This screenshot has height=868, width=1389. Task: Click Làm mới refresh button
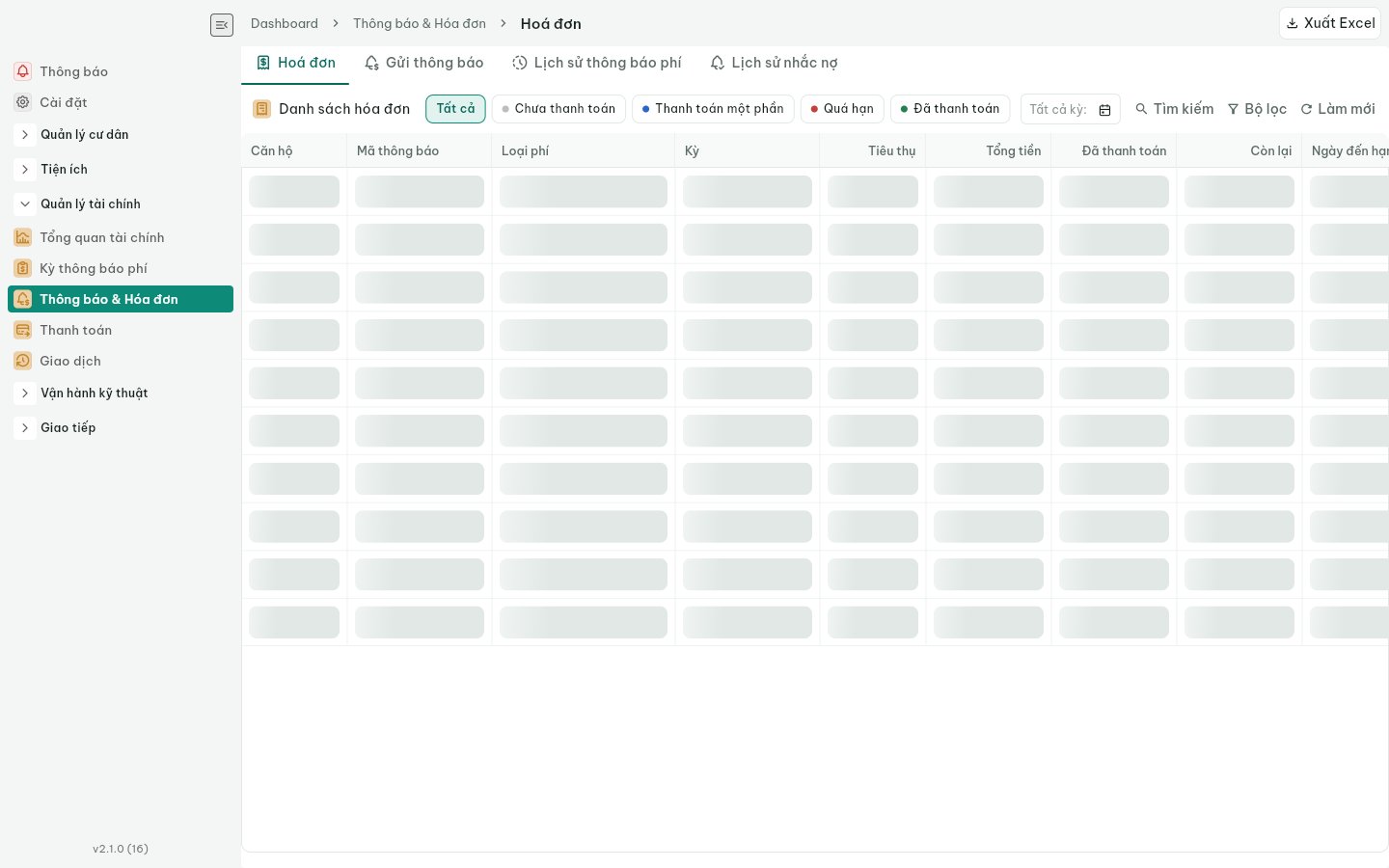(1338, 109)
